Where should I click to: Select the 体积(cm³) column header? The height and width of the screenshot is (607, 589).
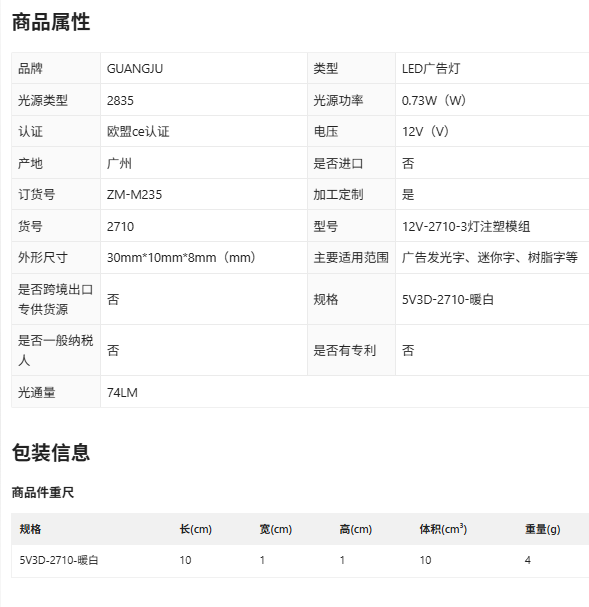pyautogui.click(x=443, y=529)
